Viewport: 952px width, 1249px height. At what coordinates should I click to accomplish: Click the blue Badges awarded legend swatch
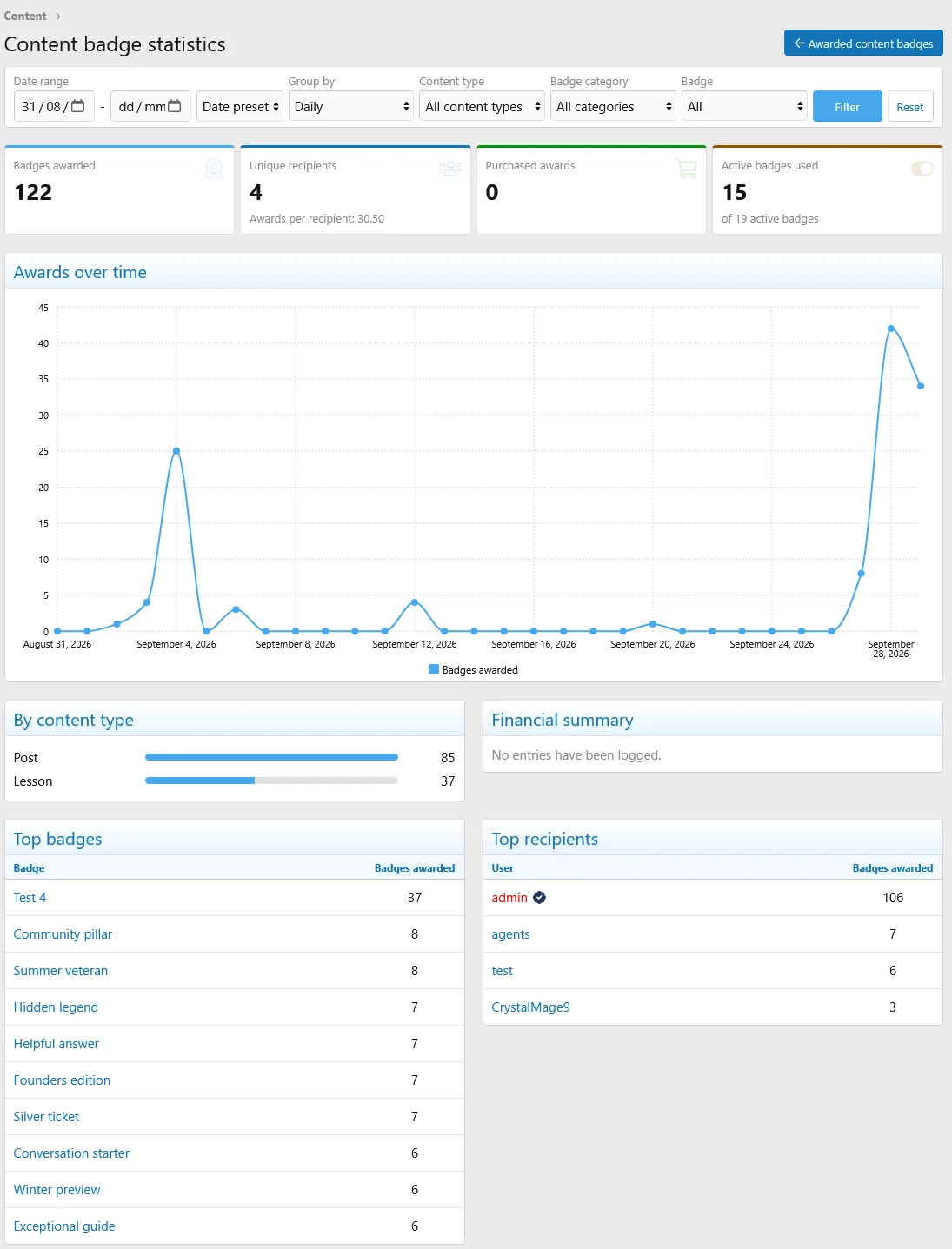434,670
